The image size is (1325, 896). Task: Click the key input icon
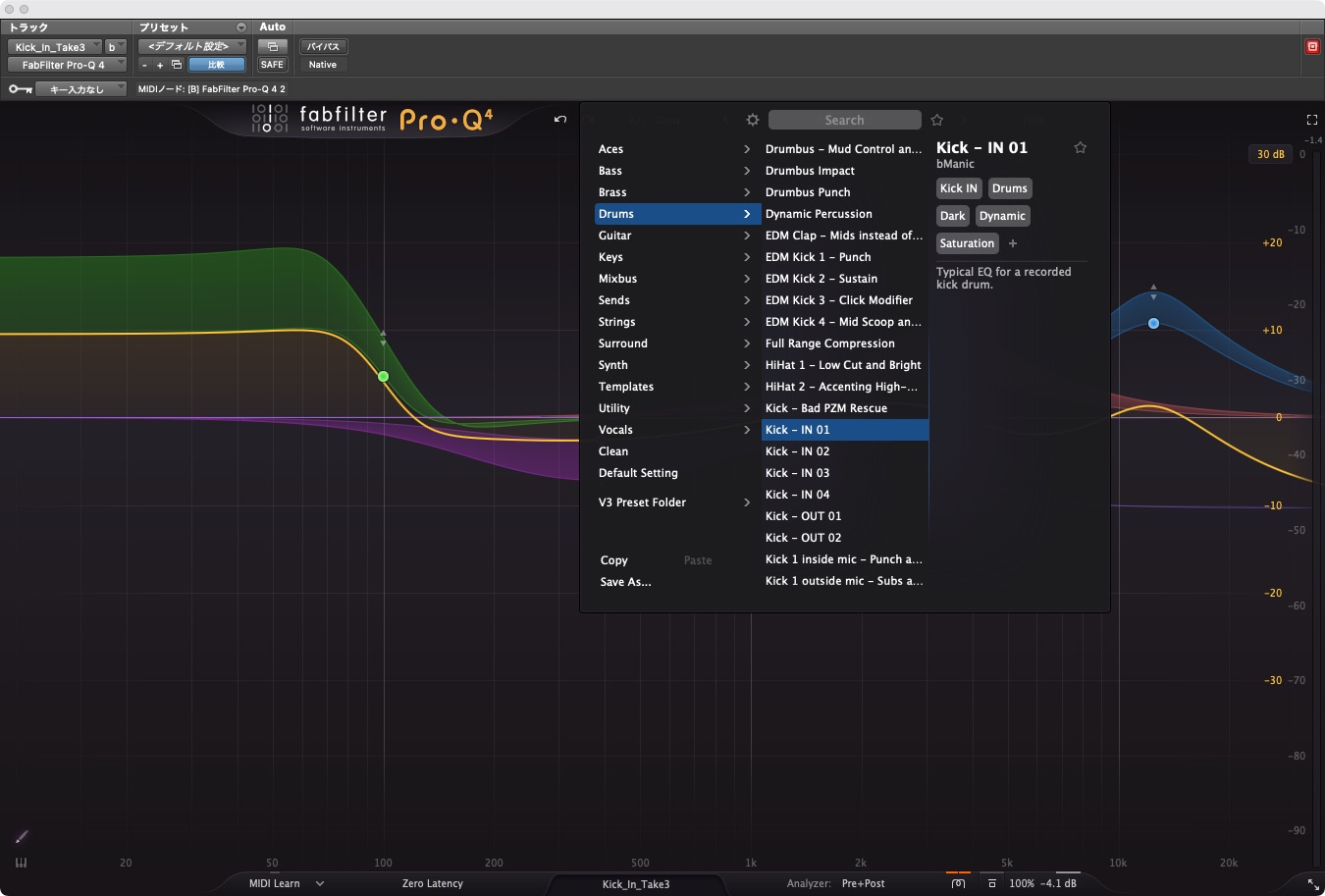pos(20,89)
